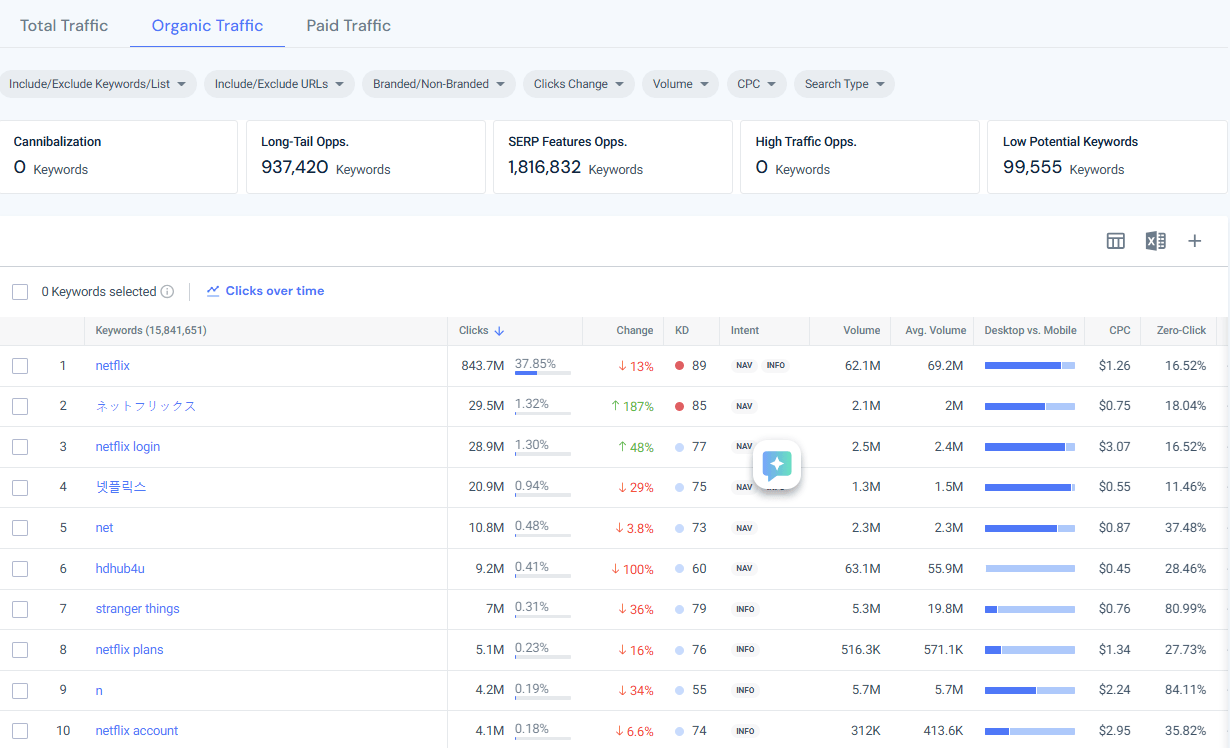Expand the Search Type filter

(844, 84)
